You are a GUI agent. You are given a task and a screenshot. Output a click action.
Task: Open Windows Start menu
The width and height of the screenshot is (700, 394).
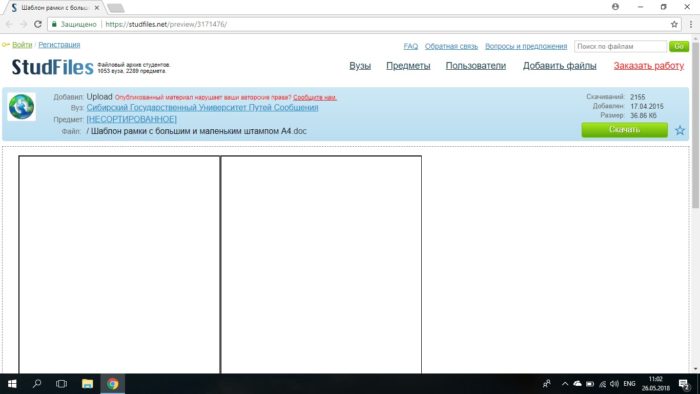point(12,384)
